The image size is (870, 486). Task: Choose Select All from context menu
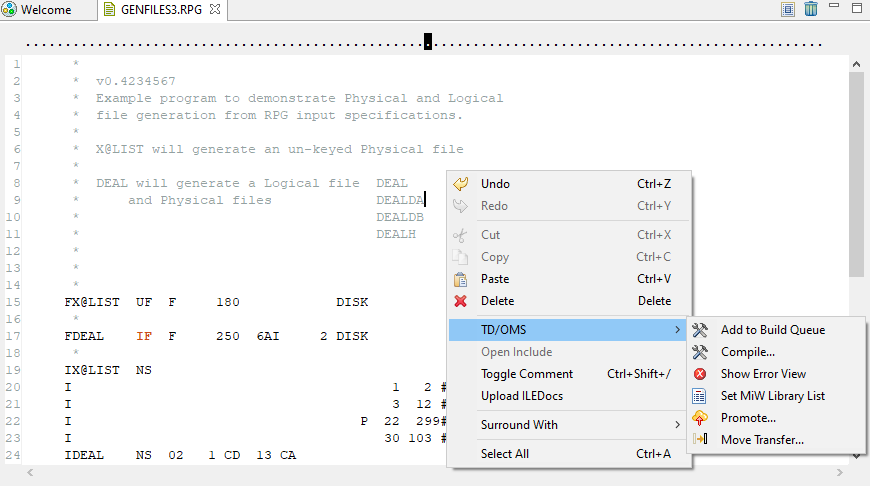click(x=505, y=454)
